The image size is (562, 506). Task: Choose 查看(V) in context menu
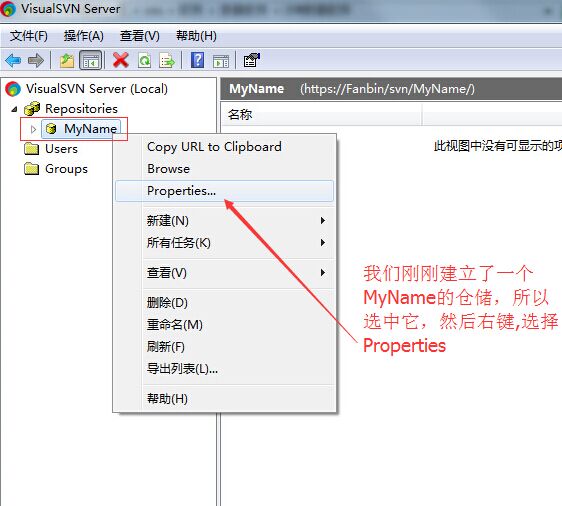[224, 273]
